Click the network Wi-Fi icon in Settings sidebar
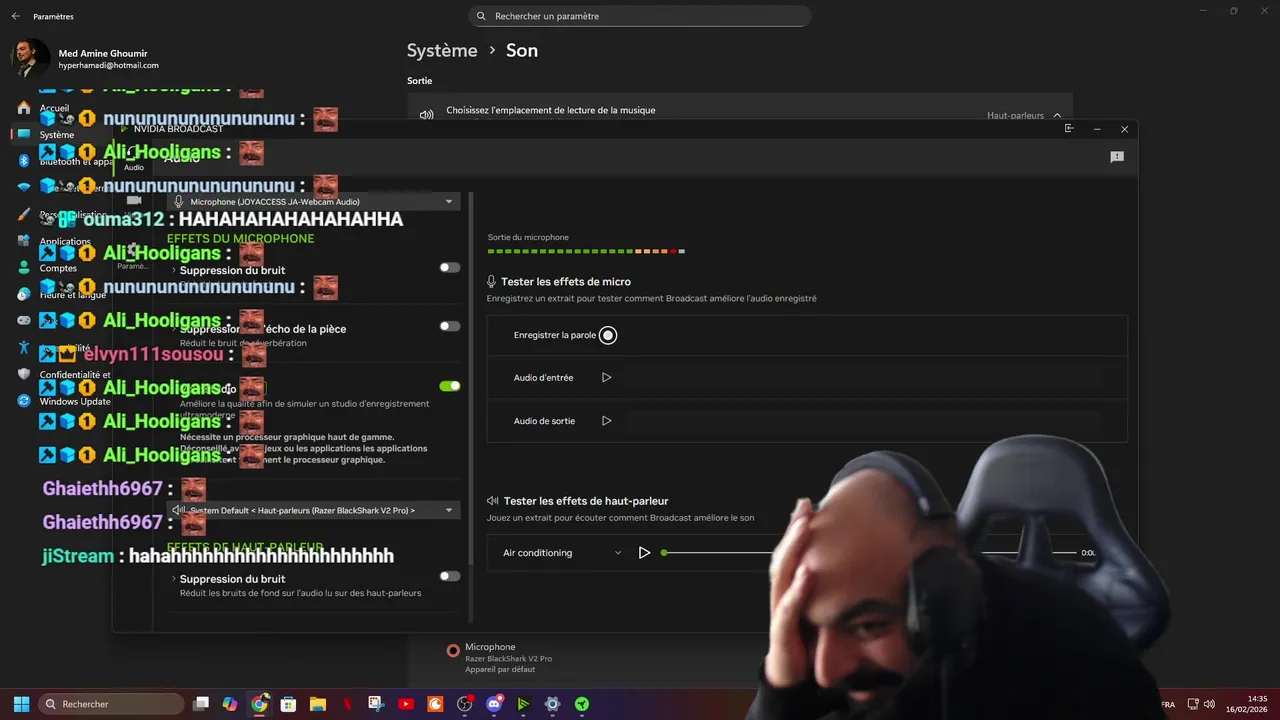Screen dimensions: 1280x720 point(24,188)
